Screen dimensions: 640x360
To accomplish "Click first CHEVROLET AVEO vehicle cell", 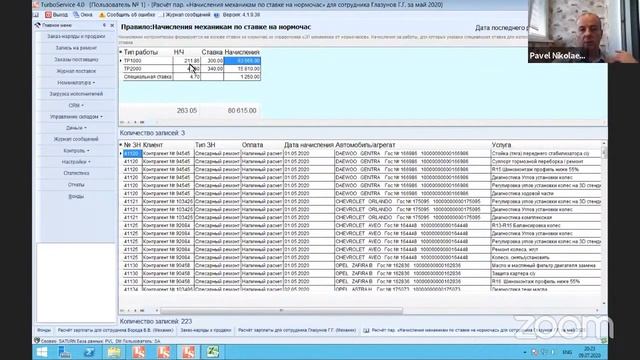I will click(x=412, y=226).
